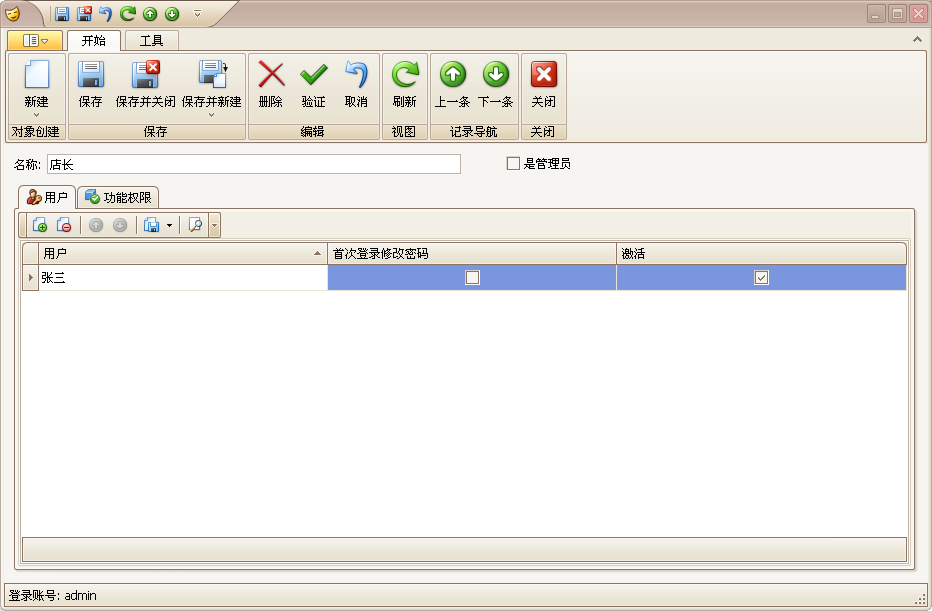Click search magnifier icon in grid toolbar
Image resolution: width=932 pixels, height=611 pixels.
[195, 225]
